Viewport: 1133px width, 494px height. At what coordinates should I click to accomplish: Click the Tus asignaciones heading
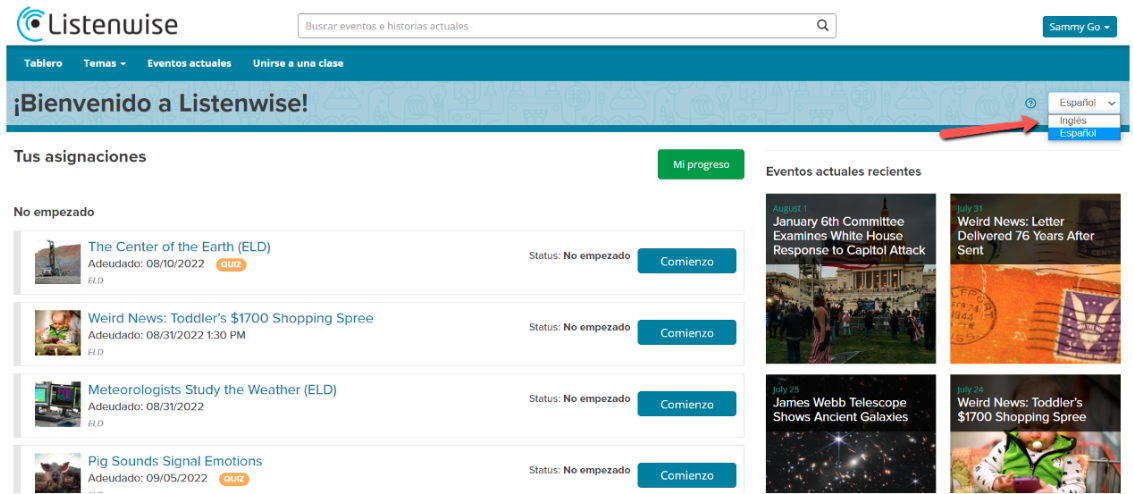pos(80,157)
